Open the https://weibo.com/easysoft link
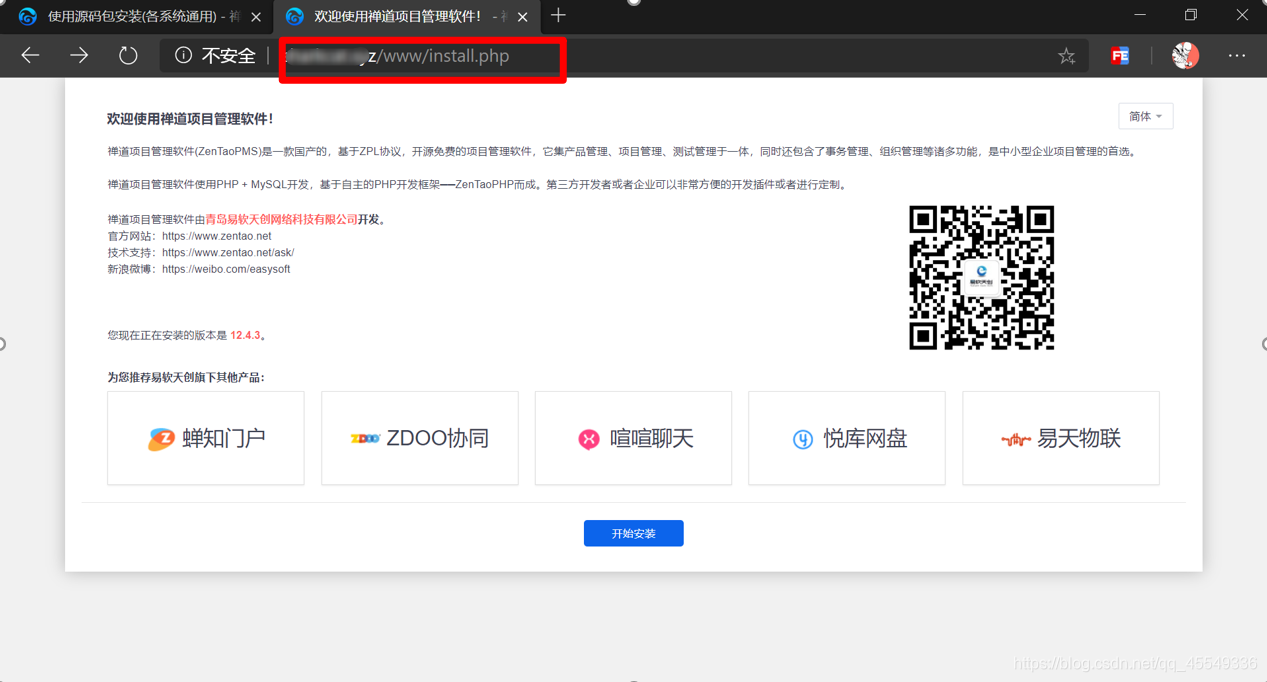Image resolution: width=1267 pixels, height=682 pixels. click(x=226, y=269)
